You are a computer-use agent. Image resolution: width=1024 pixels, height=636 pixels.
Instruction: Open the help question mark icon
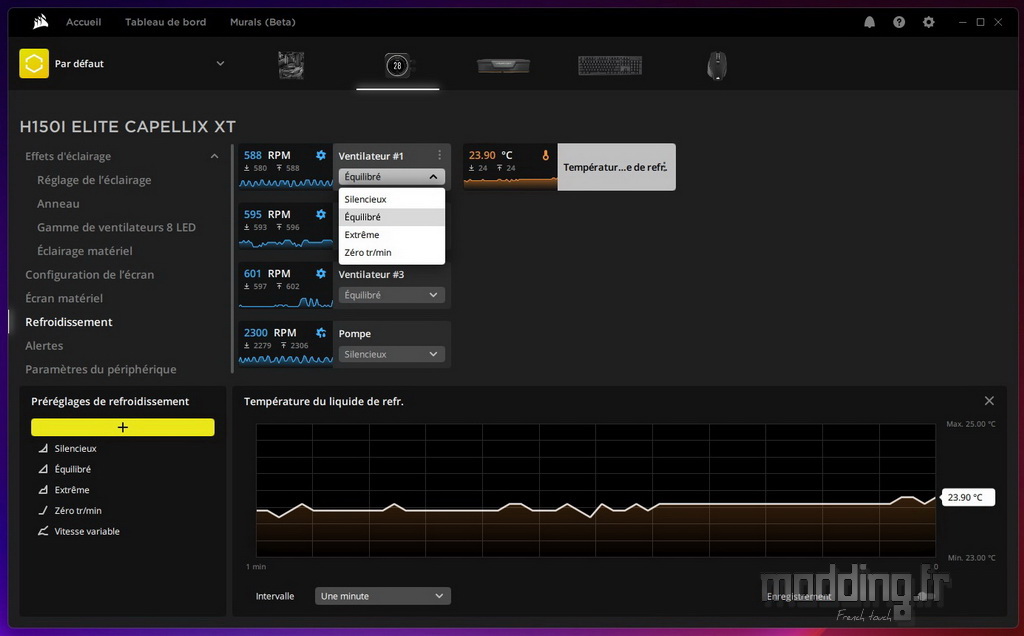click(x=899, y=22)
